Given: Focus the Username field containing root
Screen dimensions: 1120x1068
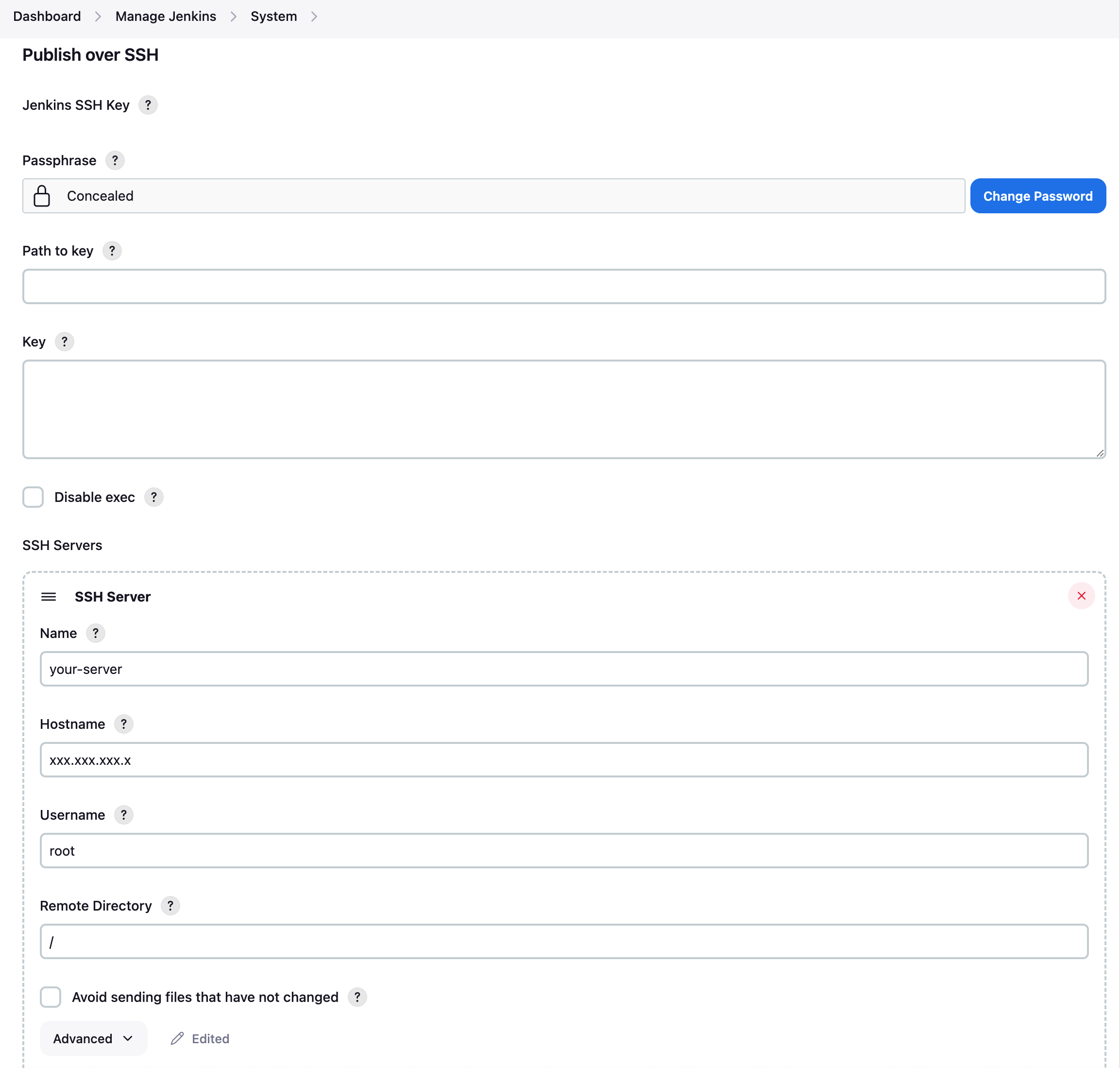Looking at the screenshot, I should (563, 850).
